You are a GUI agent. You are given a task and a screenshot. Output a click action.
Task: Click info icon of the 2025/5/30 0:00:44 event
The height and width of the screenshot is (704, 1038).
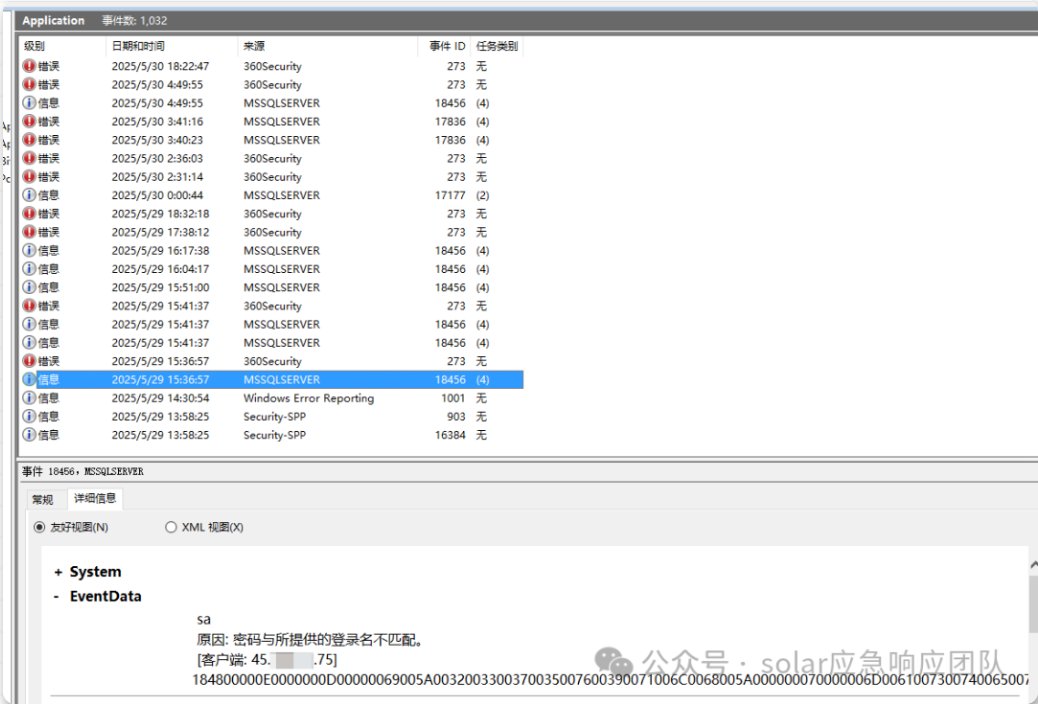(x=29, y=195)
